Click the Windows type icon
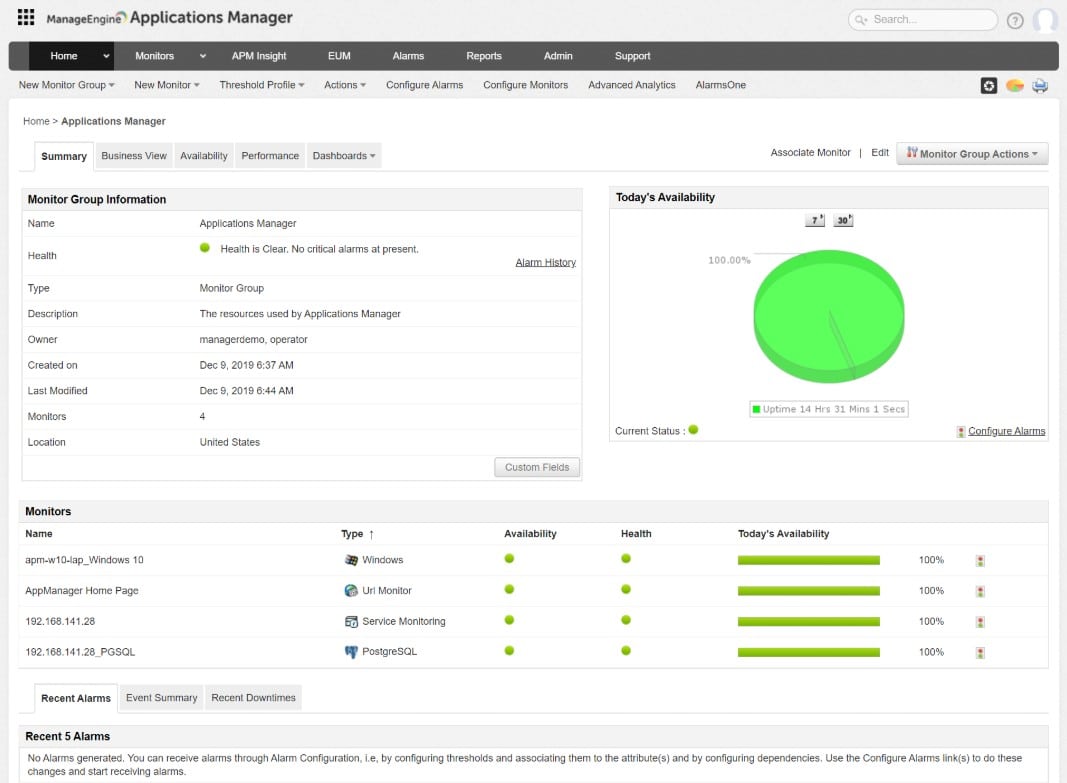 click(351, 560)
